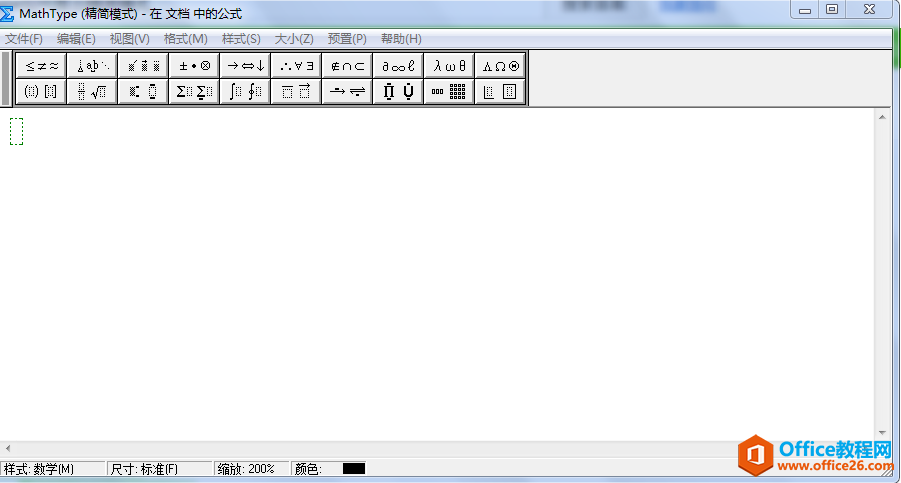
Task: Open the uppercase Greek palette (ΛΩ)
Action: click(500, 66)
